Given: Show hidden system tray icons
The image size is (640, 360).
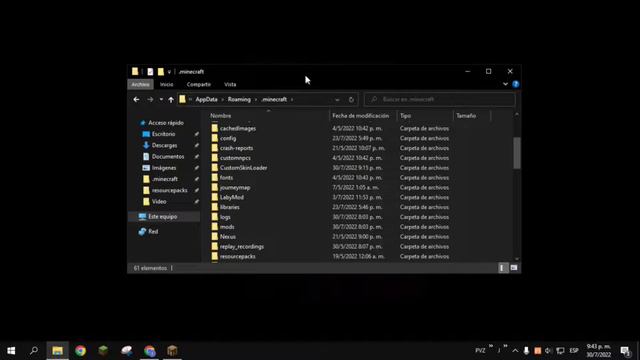Looking at the screenshot, I should tap(515, 351).
